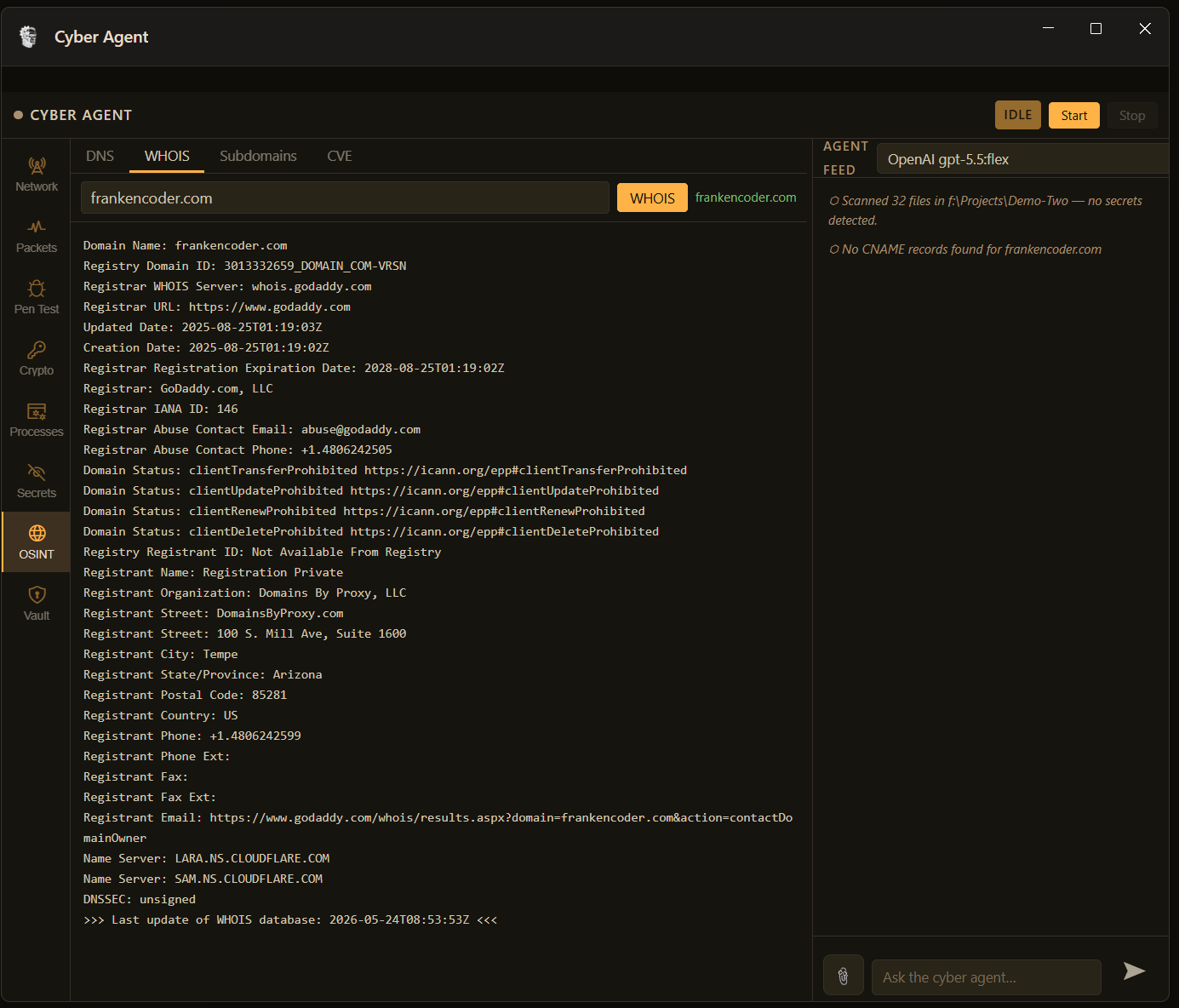Open the Vault sidebar section
The image size is (1179, 1008).
click(x=37, y=604)
